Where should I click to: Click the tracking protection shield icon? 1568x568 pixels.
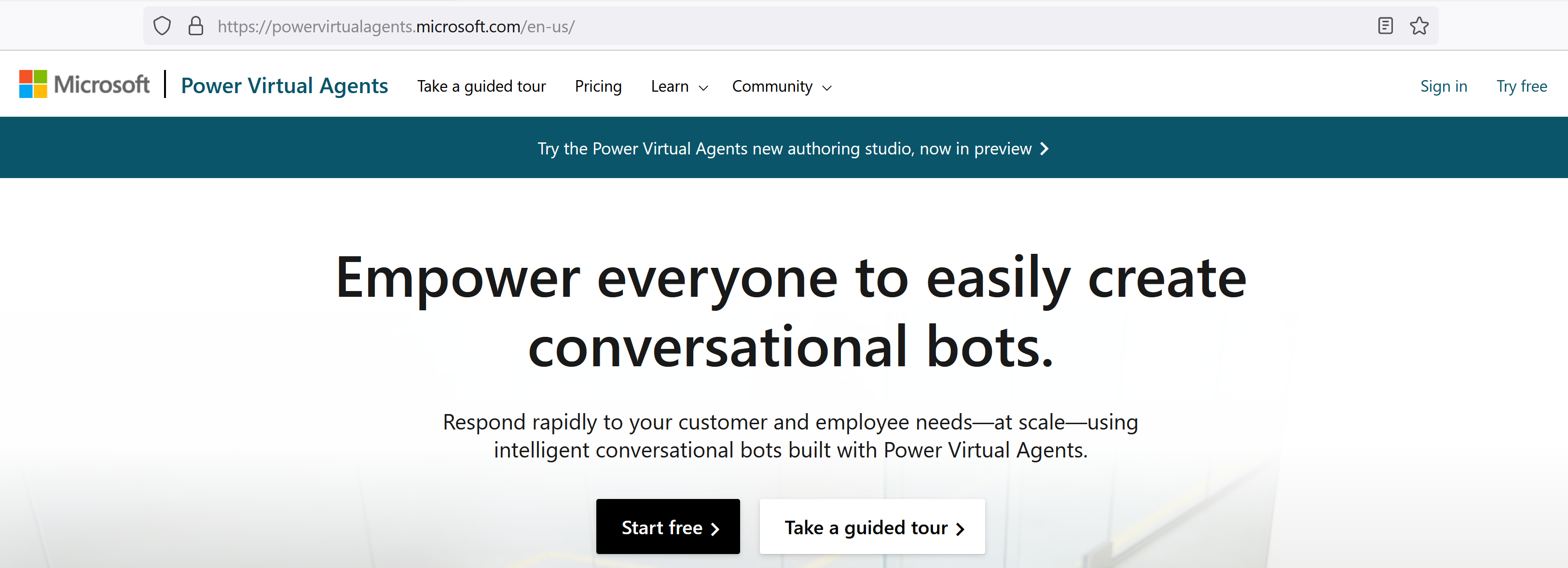pos(162,26)
